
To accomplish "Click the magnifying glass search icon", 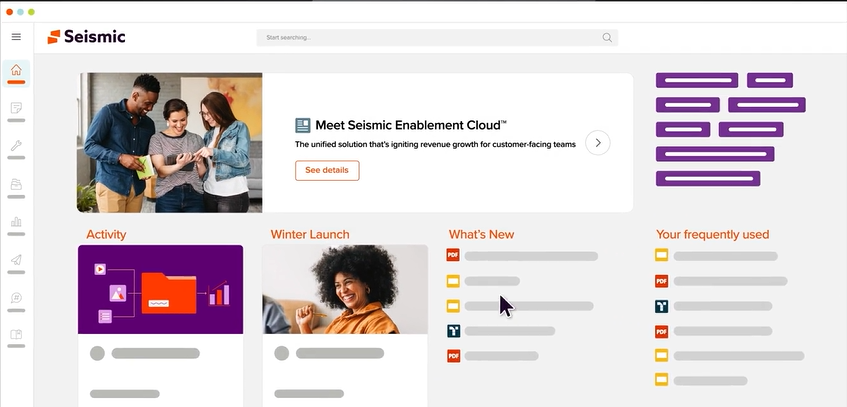I will click(607, 37).
